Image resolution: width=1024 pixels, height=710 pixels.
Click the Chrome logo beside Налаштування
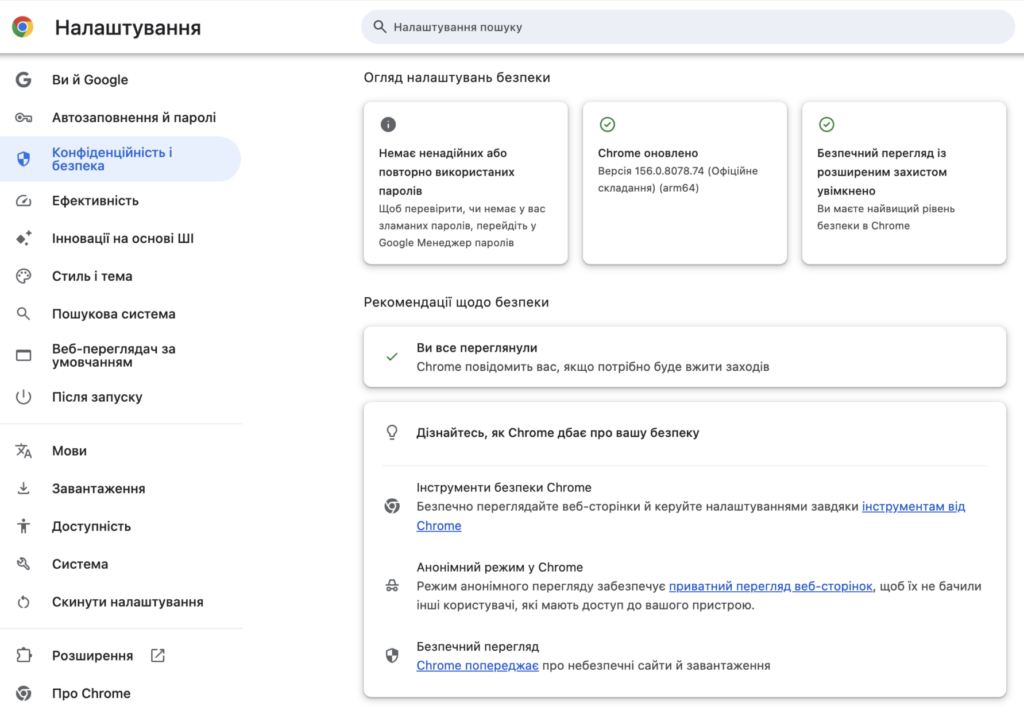tap(23, 27)
